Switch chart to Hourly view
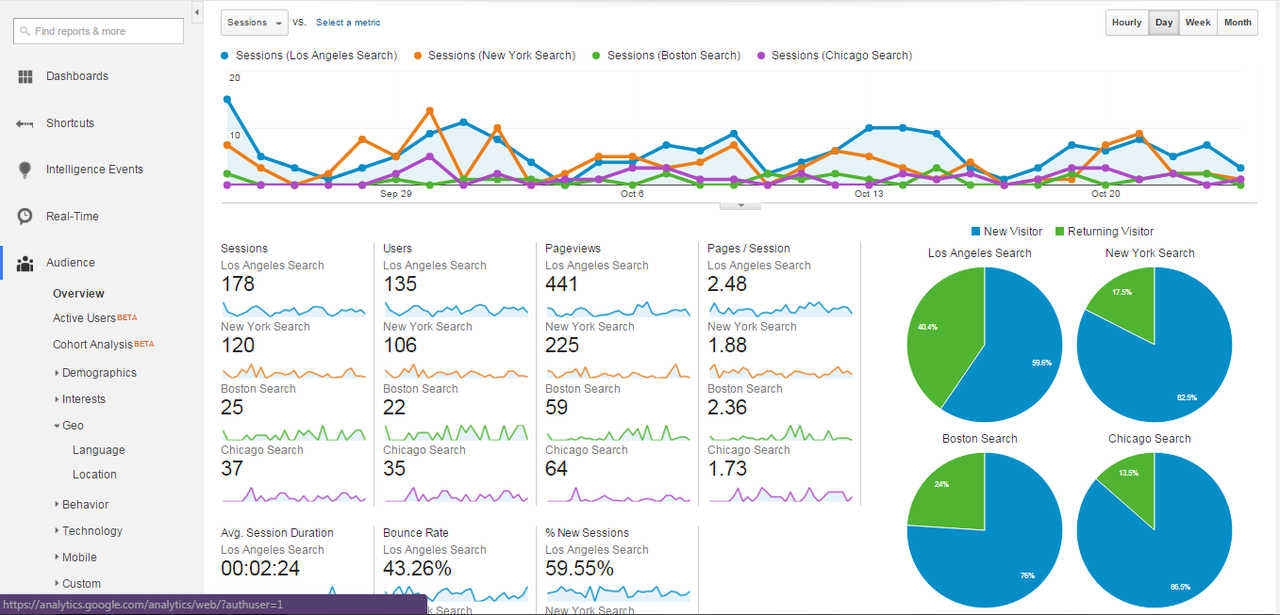Image resolution: width=1280 pixels, height=615 pixels. (1127, 22)
